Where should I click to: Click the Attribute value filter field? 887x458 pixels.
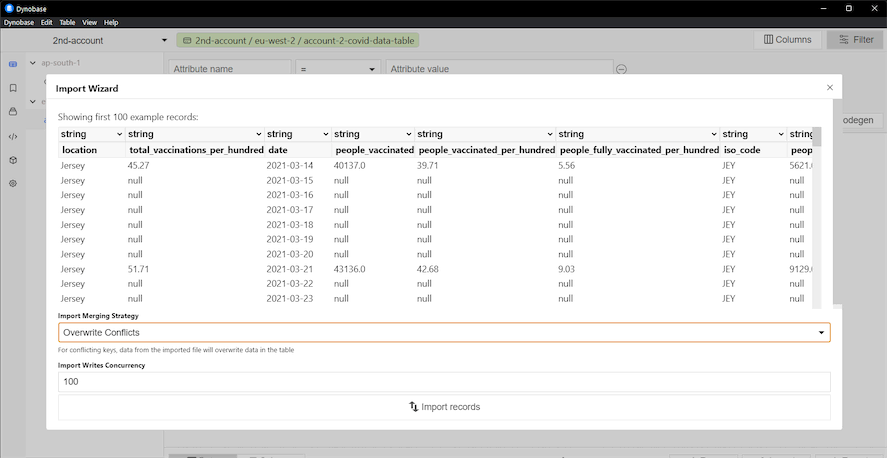(500, 68)
